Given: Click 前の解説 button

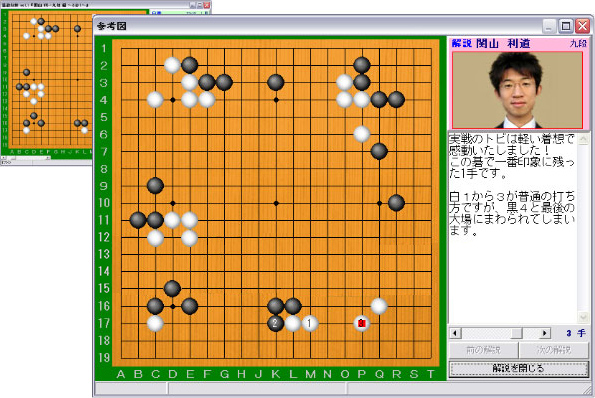Looking at the screenshot, I should (483, 350).
